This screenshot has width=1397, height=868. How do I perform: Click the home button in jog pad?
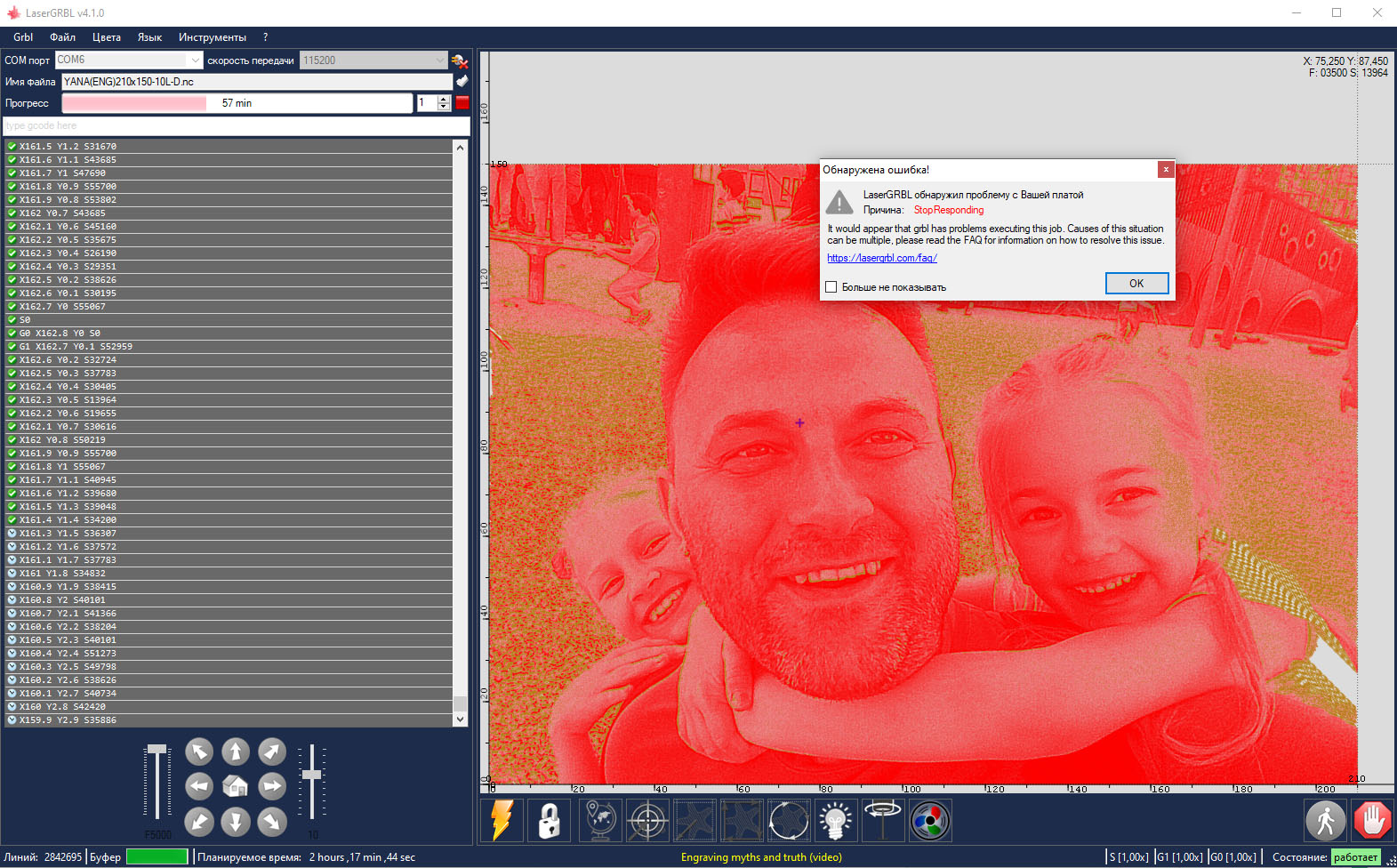[235, 786]
